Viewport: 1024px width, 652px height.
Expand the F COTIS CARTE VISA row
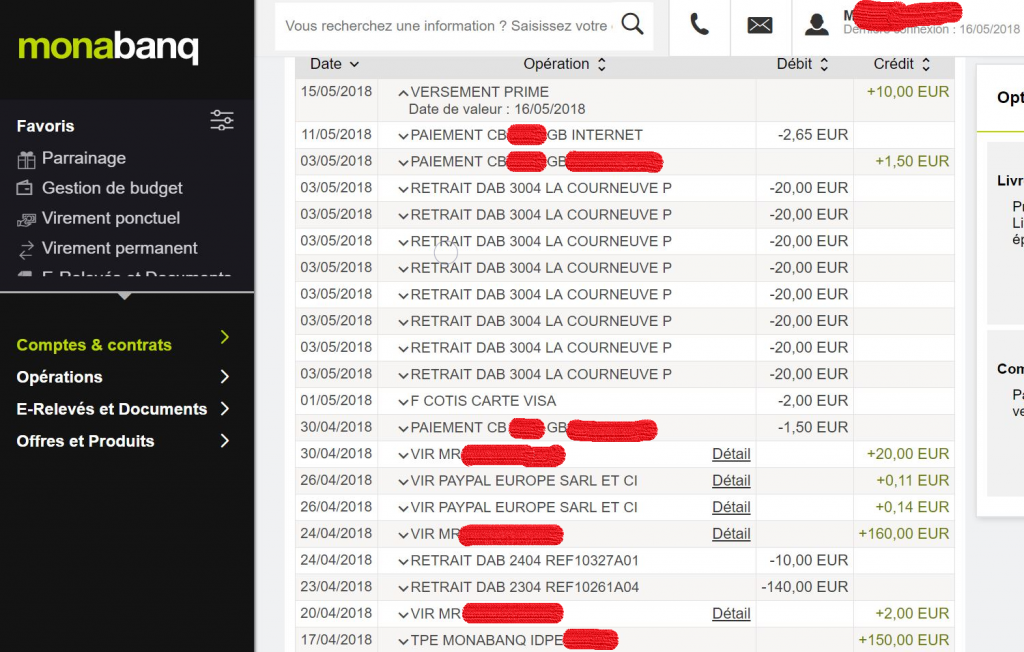coord(403,402)
